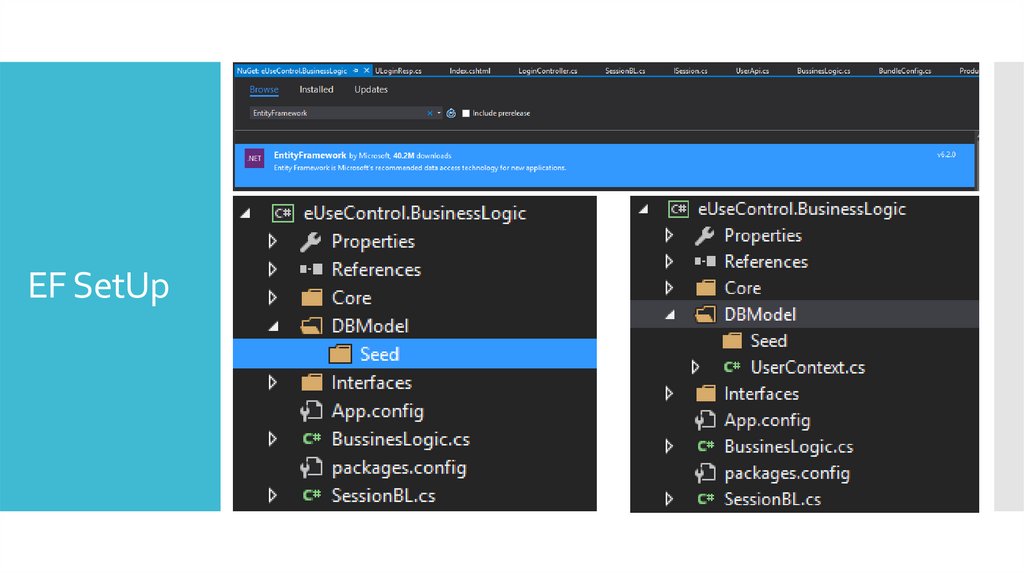Select BussinesLogic.cs in the right tree
The image size is (1024, 574).
[788, 447]
